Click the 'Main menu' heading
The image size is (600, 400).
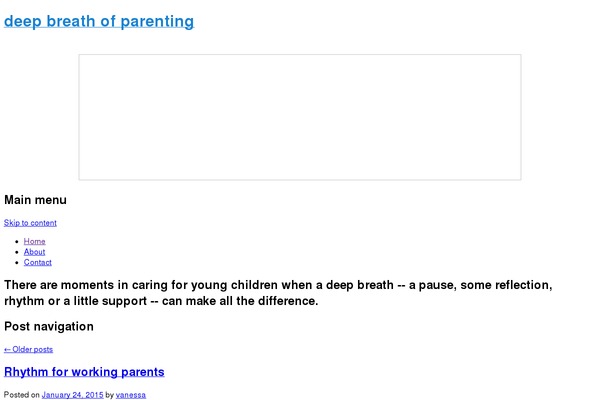pos(36,200)
